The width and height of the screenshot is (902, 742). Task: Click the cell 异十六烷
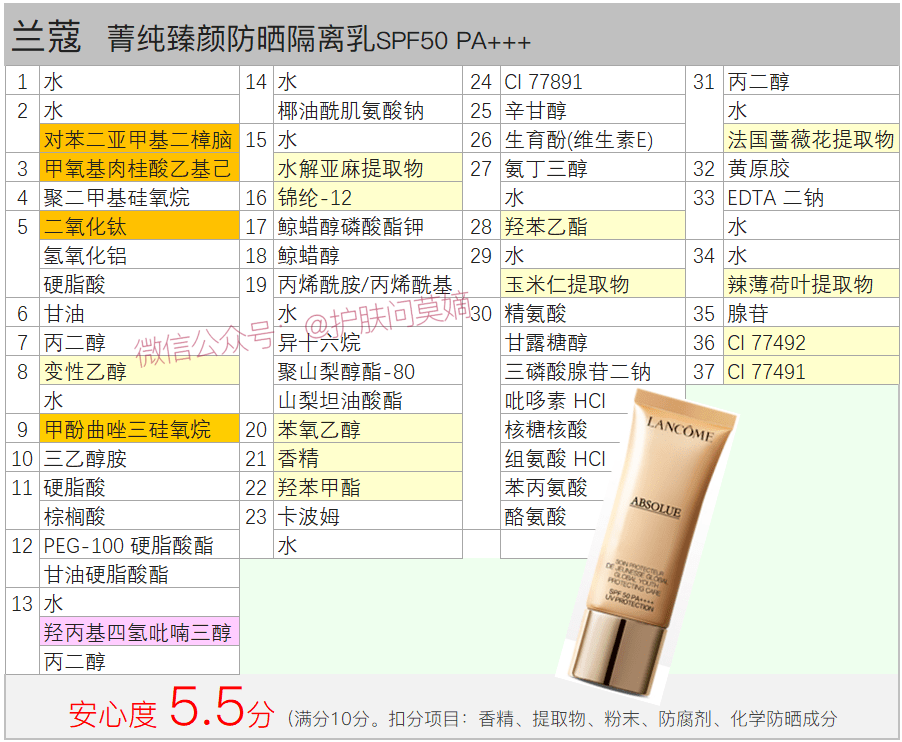368,342
